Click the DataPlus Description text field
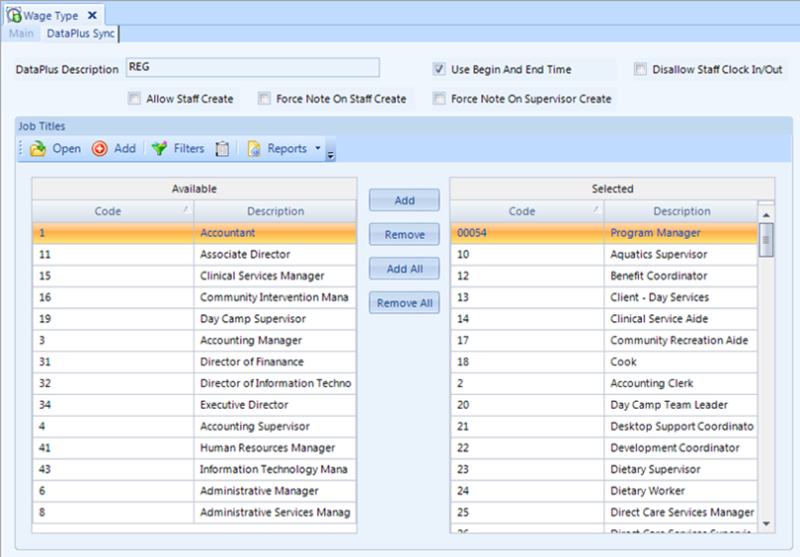The width and height of the screenshot is (800, 557). [252, 68]
